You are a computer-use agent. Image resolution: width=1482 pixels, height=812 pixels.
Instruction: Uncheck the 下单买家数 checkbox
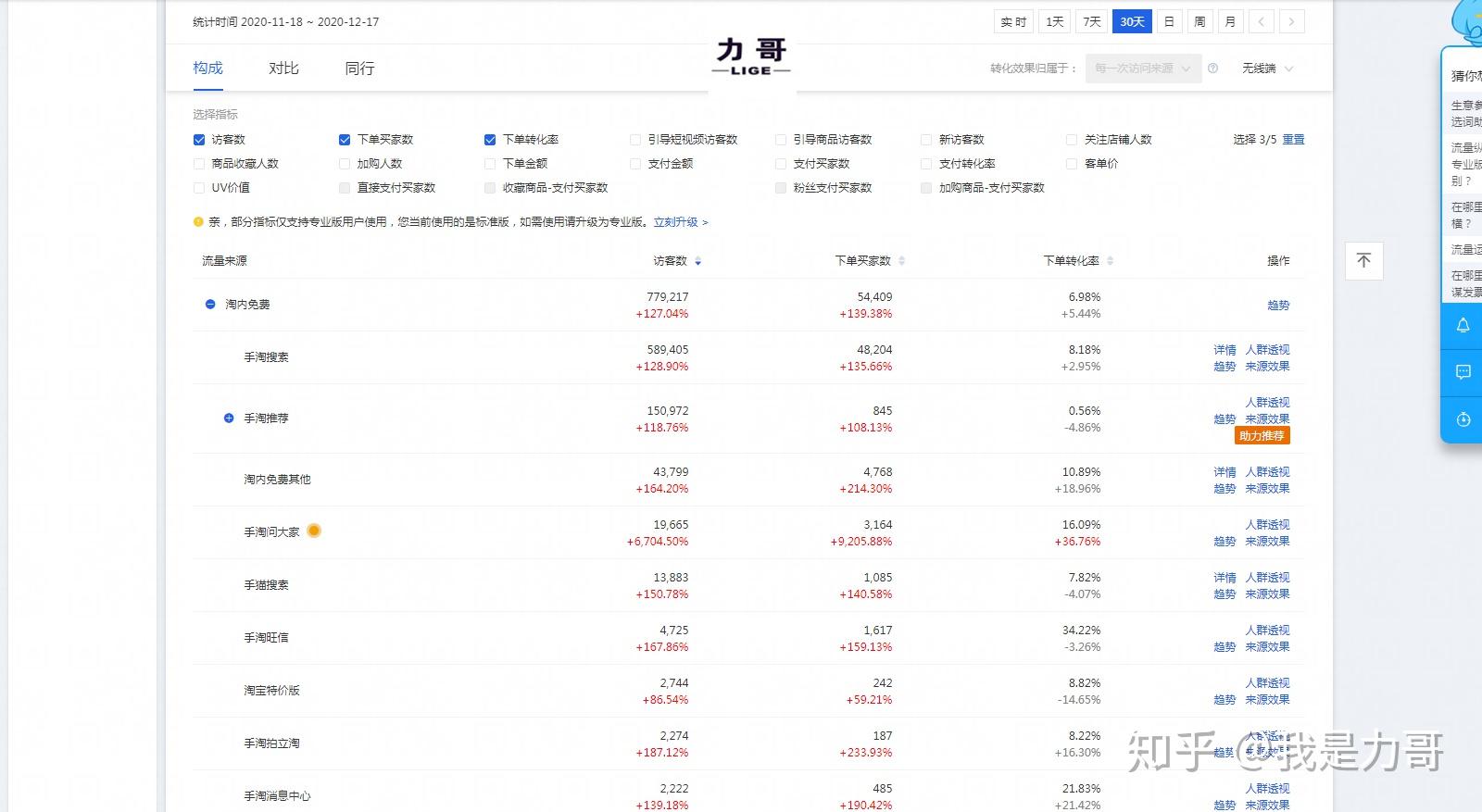point(345,140)
